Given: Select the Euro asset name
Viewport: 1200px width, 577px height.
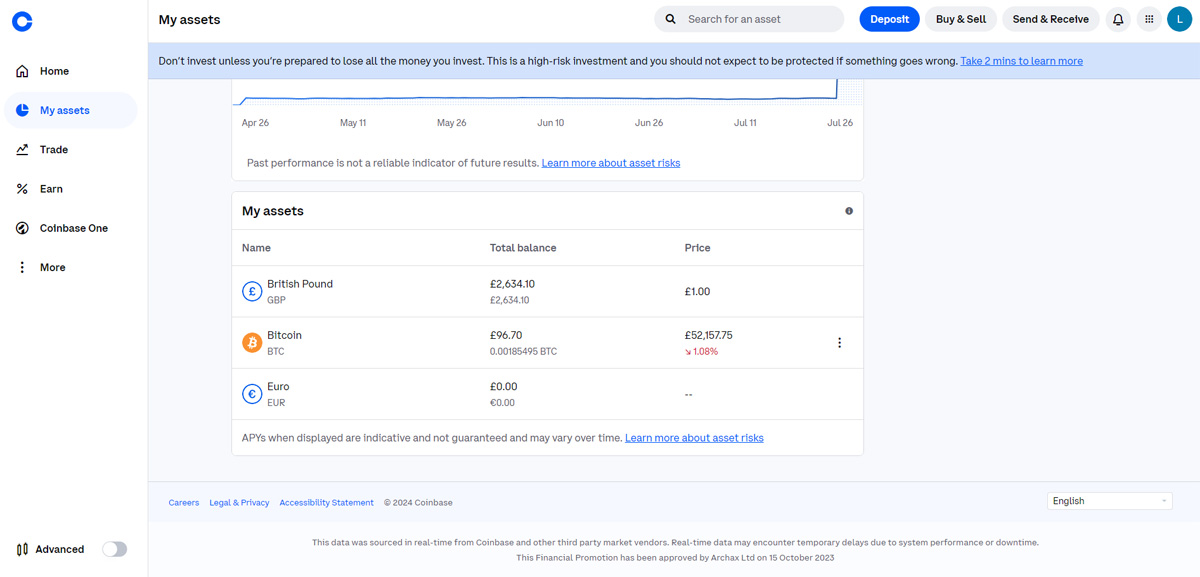Looking at the screenshot, I should tap(278, 387).
